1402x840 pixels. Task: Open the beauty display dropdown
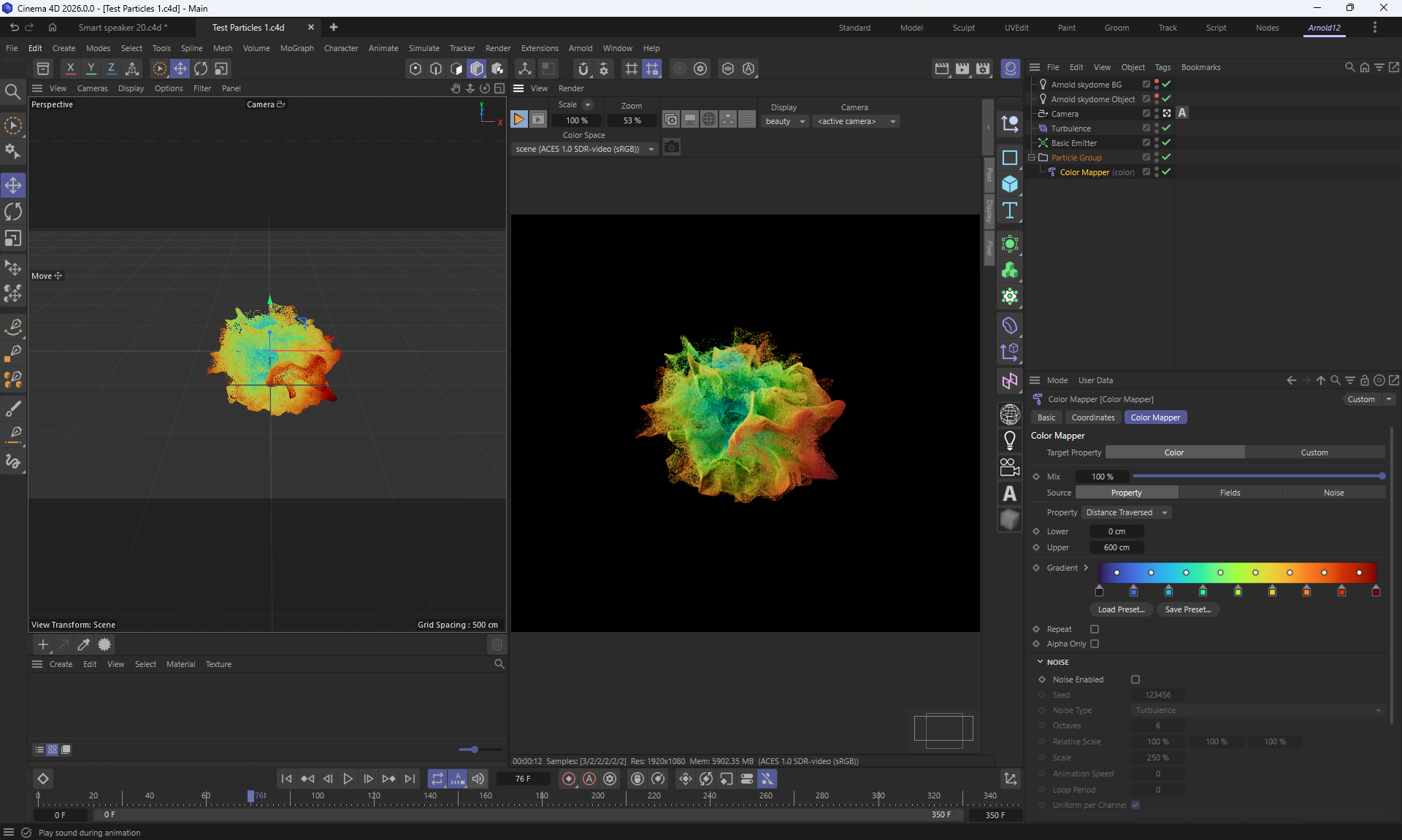785,121
